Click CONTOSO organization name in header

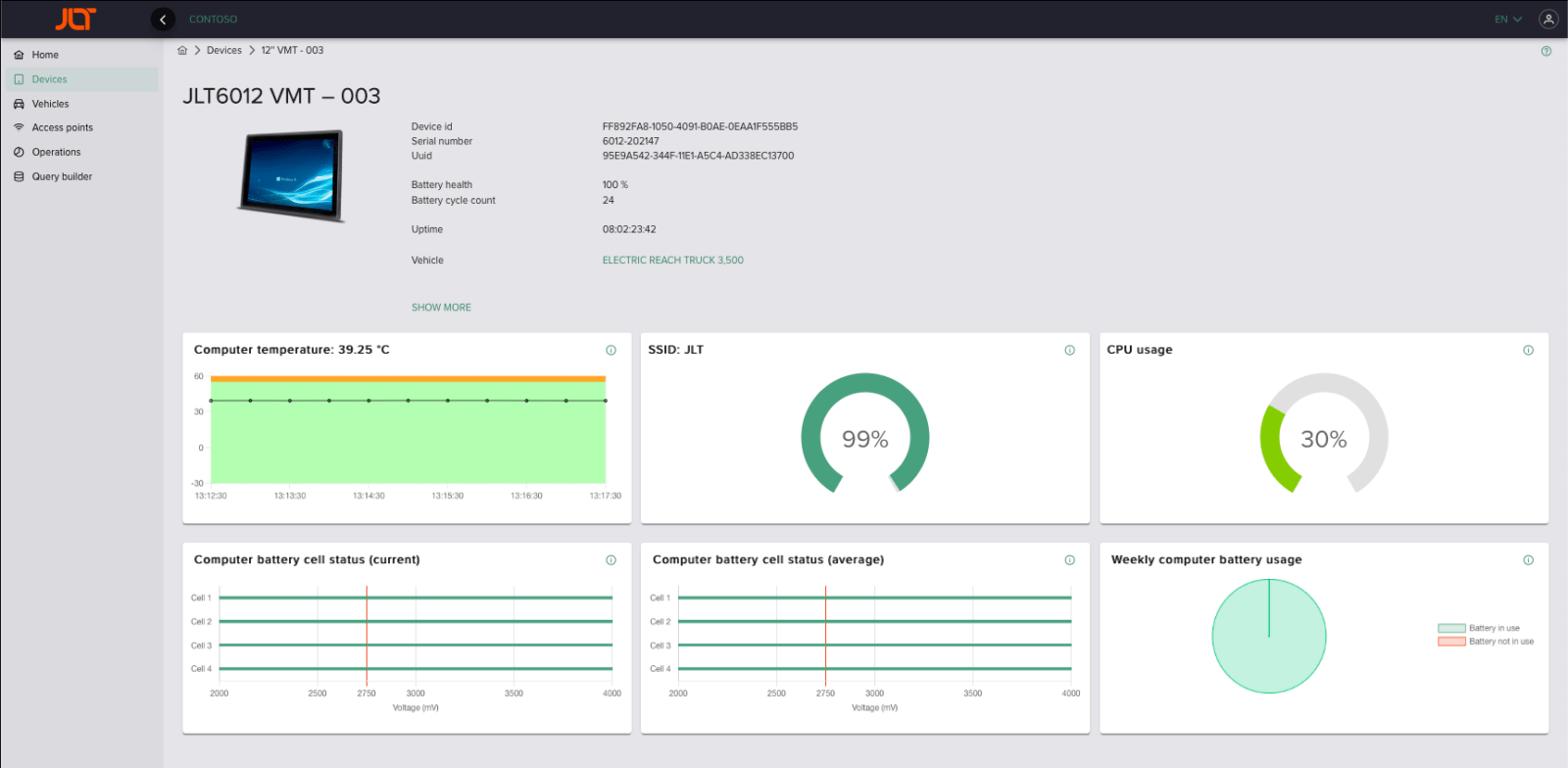[213, 19]
